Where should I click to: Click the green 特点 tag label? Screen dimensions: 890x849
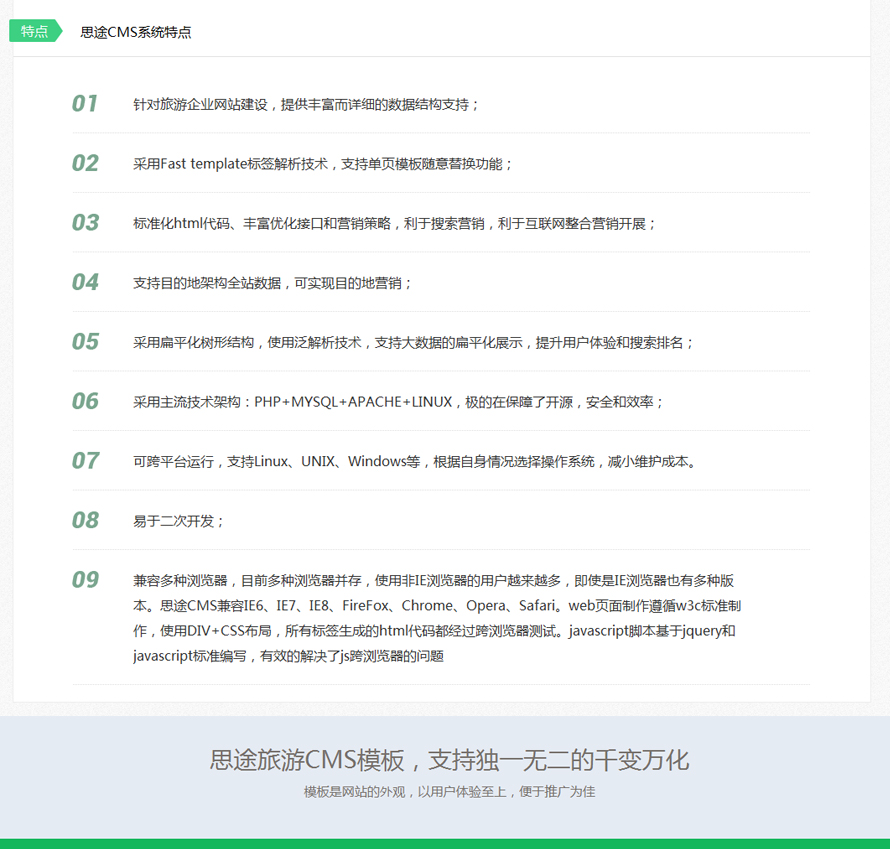click(35, 31)
